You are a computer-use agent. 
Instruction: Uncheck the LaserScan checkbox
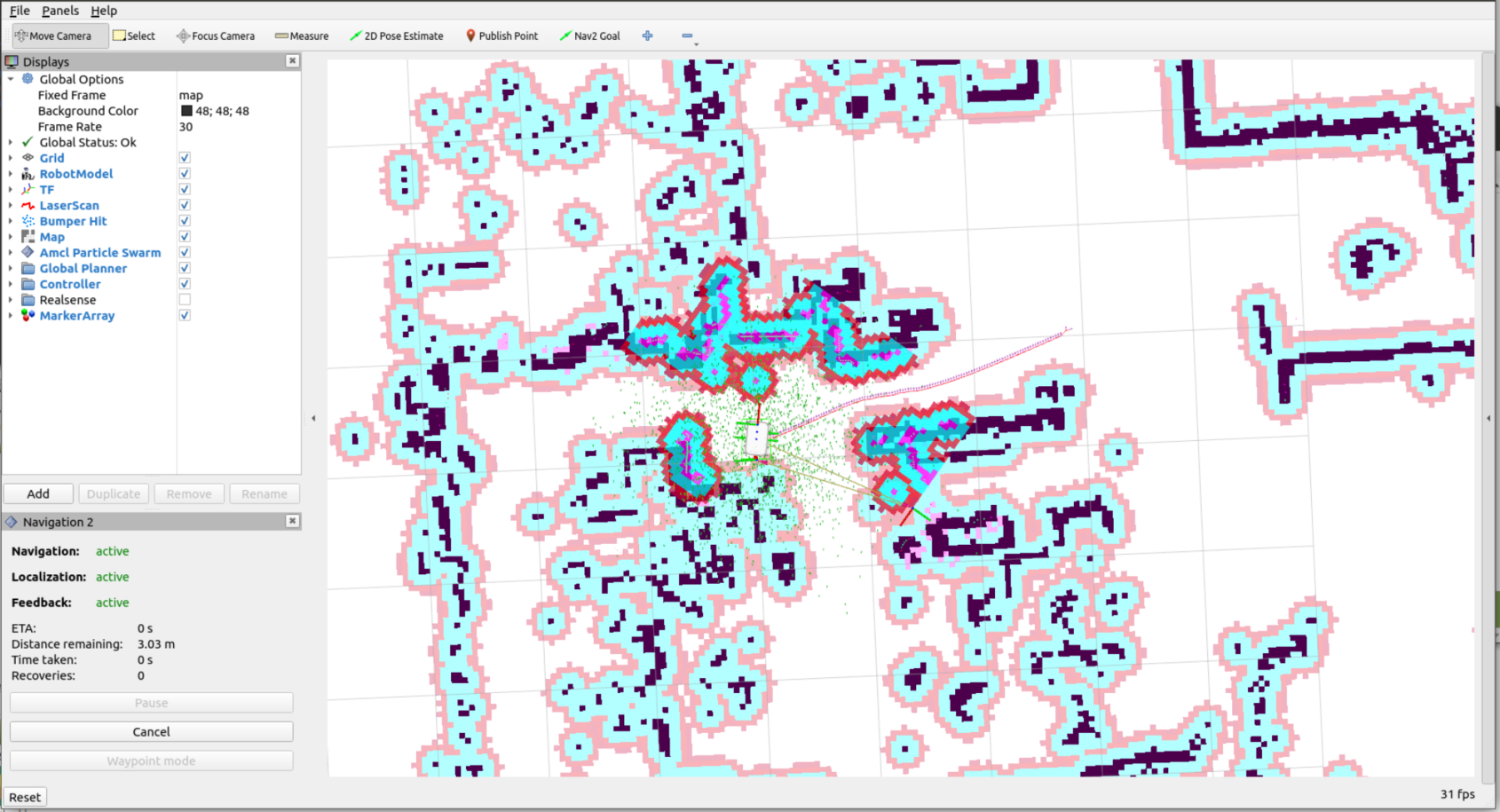click(x=185, y=205)
